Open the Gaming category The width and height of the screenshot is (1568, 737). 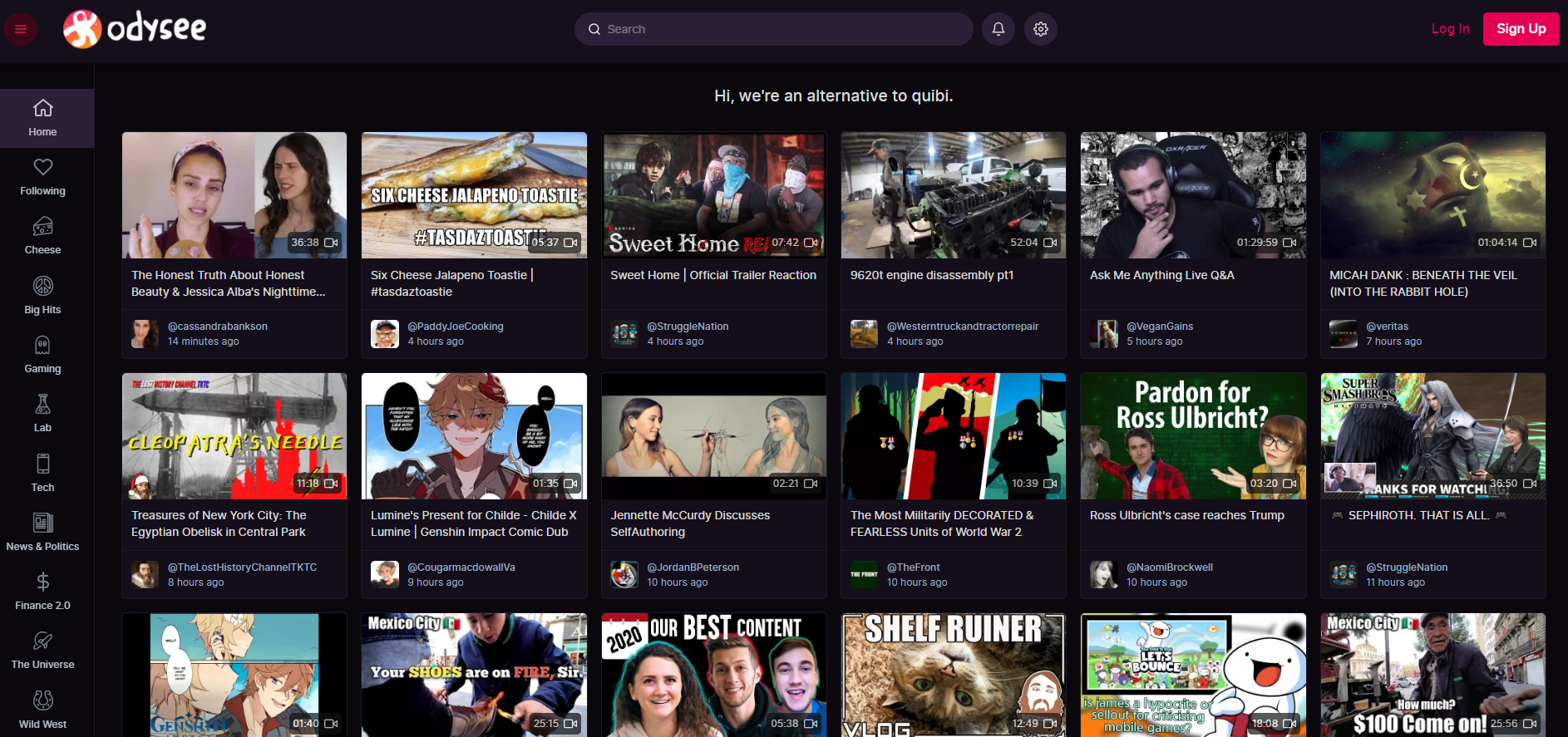click(x=43, y=355)
